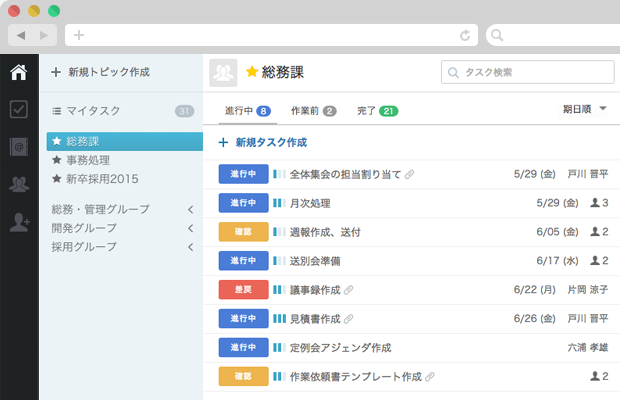620x400 pixels.
Task: Click the add user icon in sidebar
Action: tap(18, 222)
